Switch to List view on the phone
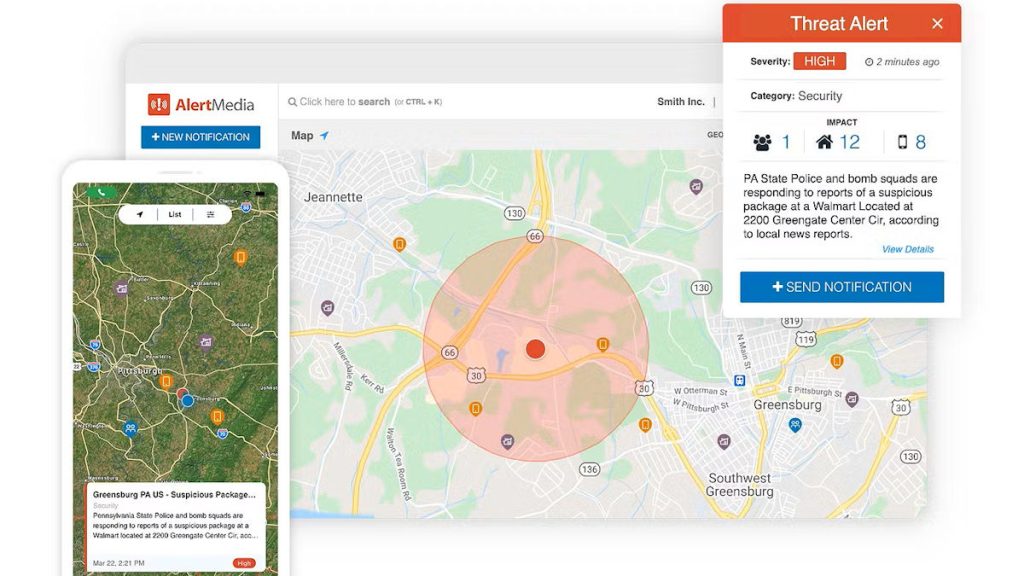1024x576 pixels. pos(175,214)
